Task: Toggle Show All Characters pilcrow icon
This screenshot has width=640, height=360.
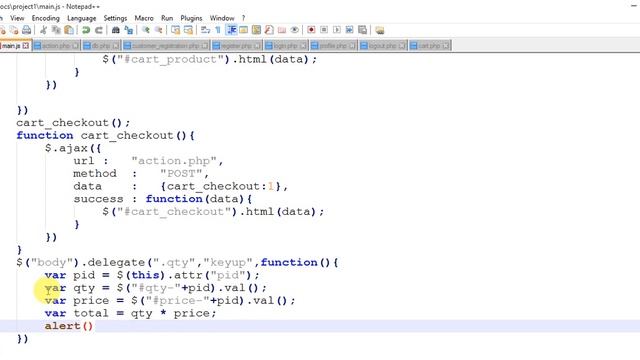Action: tap(218, 30)
